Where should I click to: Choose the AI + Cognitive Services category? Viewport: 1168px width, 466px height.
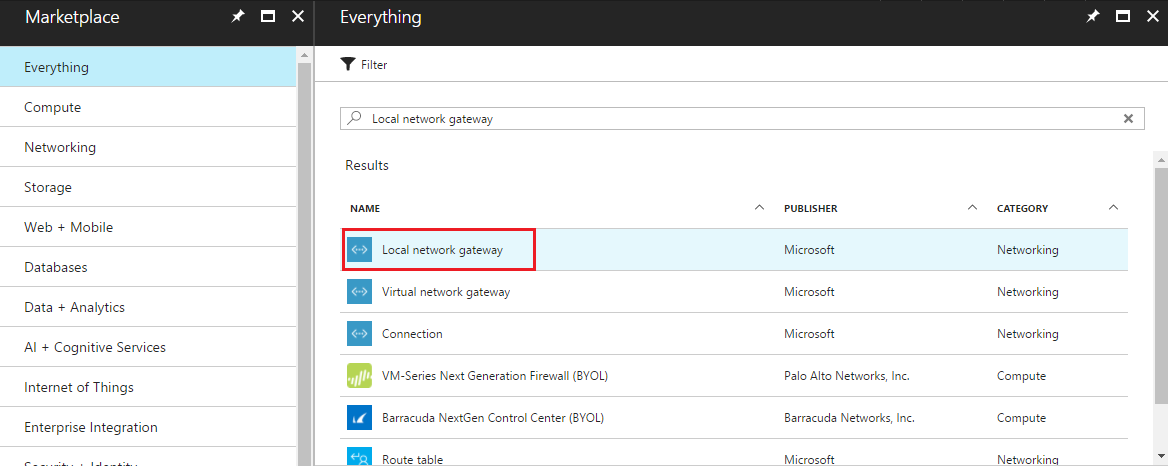tap(95, 347)
